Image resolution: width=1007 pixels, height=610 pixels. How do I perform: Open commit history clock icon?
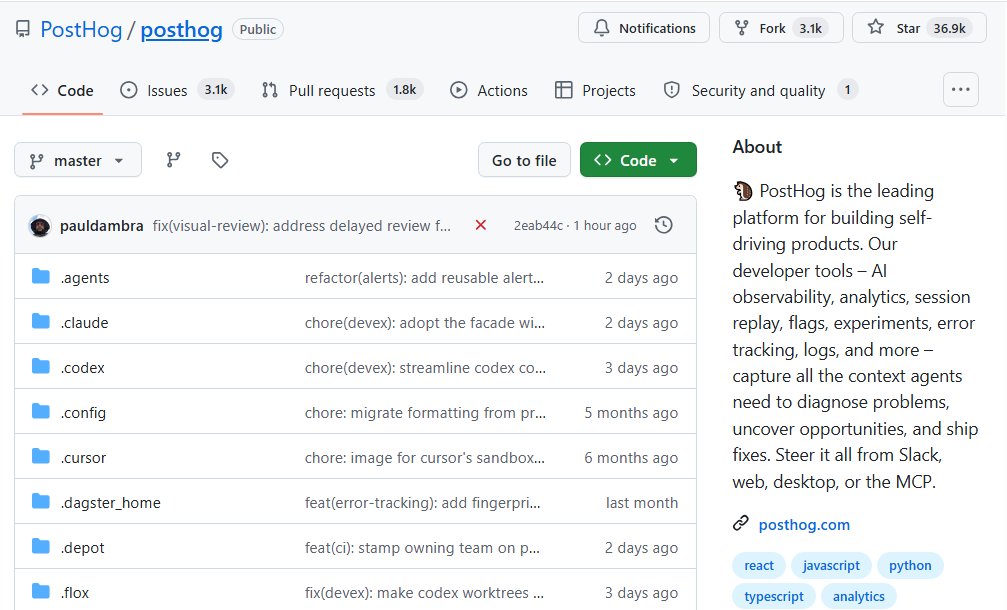(663, 225)
